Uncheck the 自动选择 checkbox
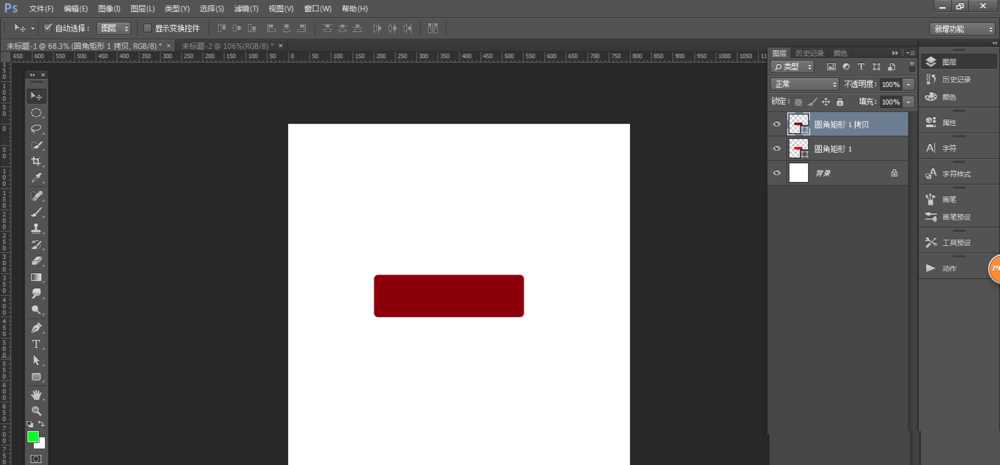Screen dimensions: 1000x465 coord(48,28)
